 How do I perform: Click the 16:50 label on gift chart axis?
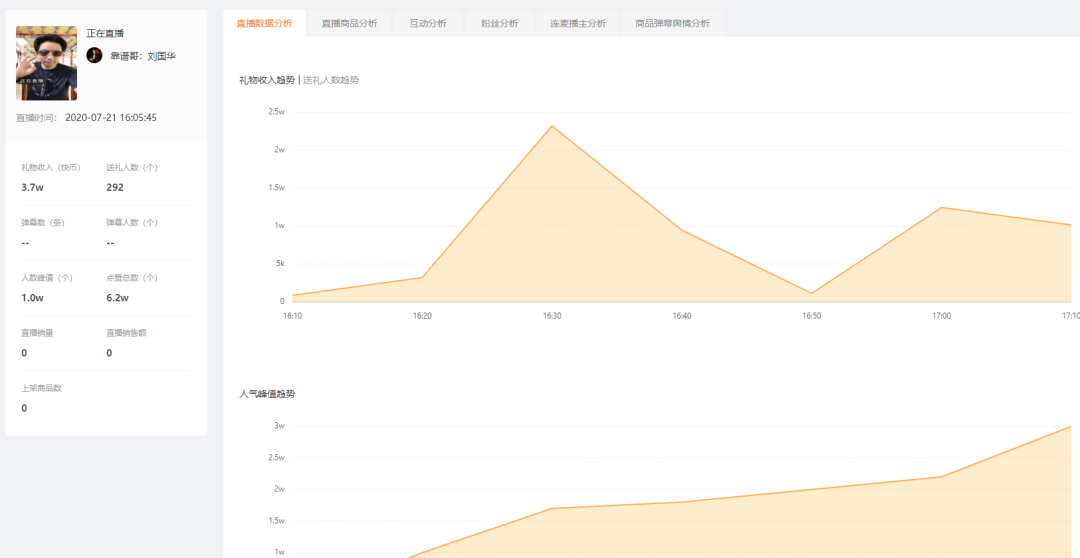pos(811,316)
